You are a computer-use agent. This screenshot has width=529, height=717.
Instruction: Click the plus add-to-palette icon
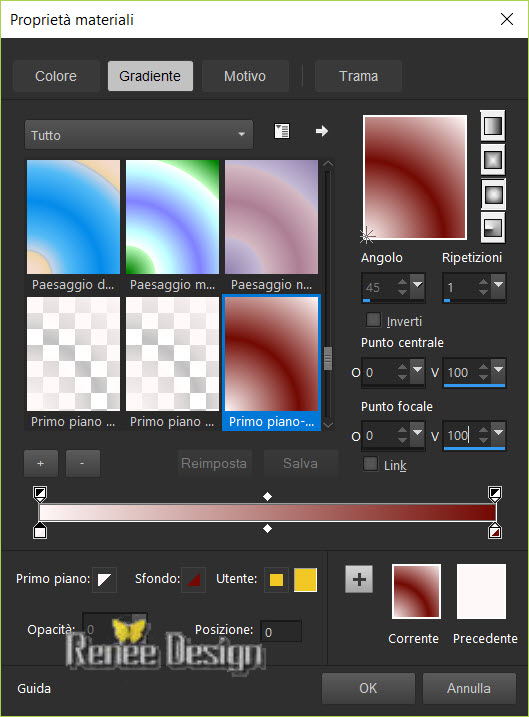[x=359, y=579]
